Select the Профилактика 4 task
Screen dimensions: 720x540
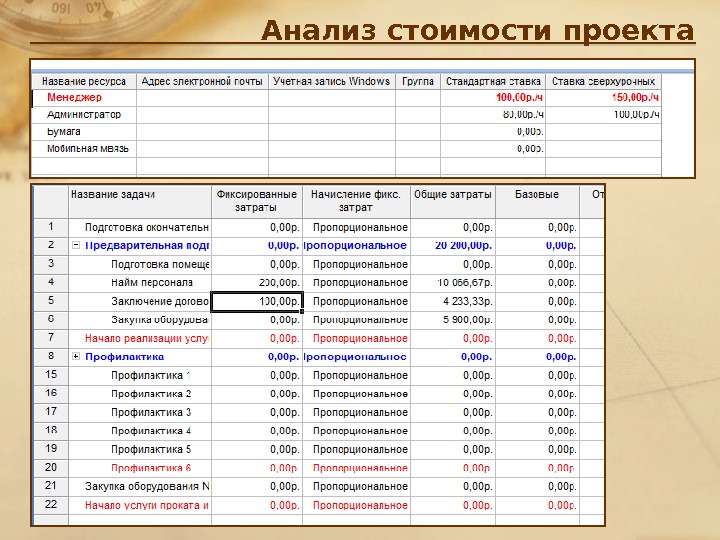click(x=151, y=431)
